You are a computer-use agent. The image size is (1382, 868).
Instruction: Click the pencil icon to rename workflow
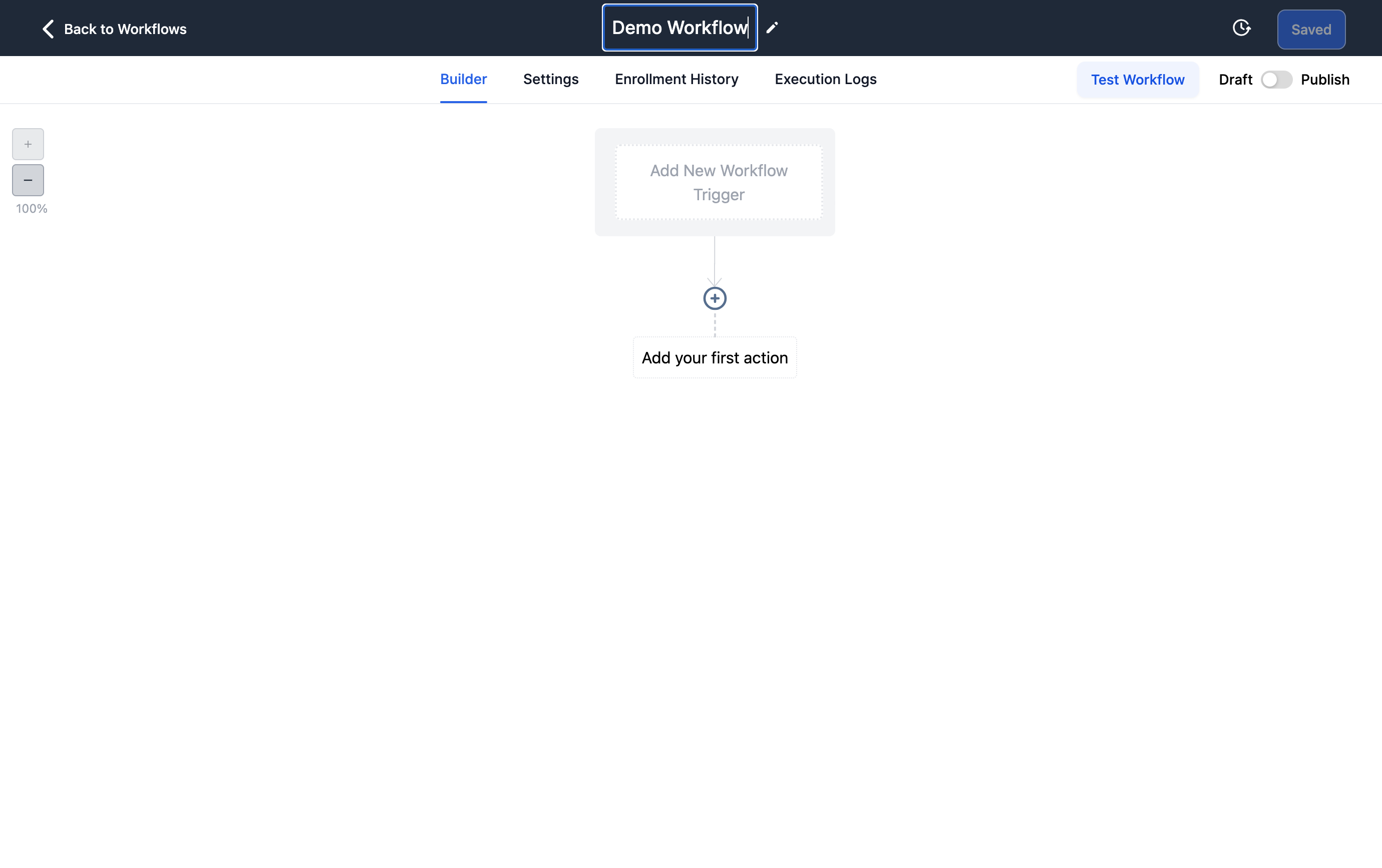[x=772, y=28]
